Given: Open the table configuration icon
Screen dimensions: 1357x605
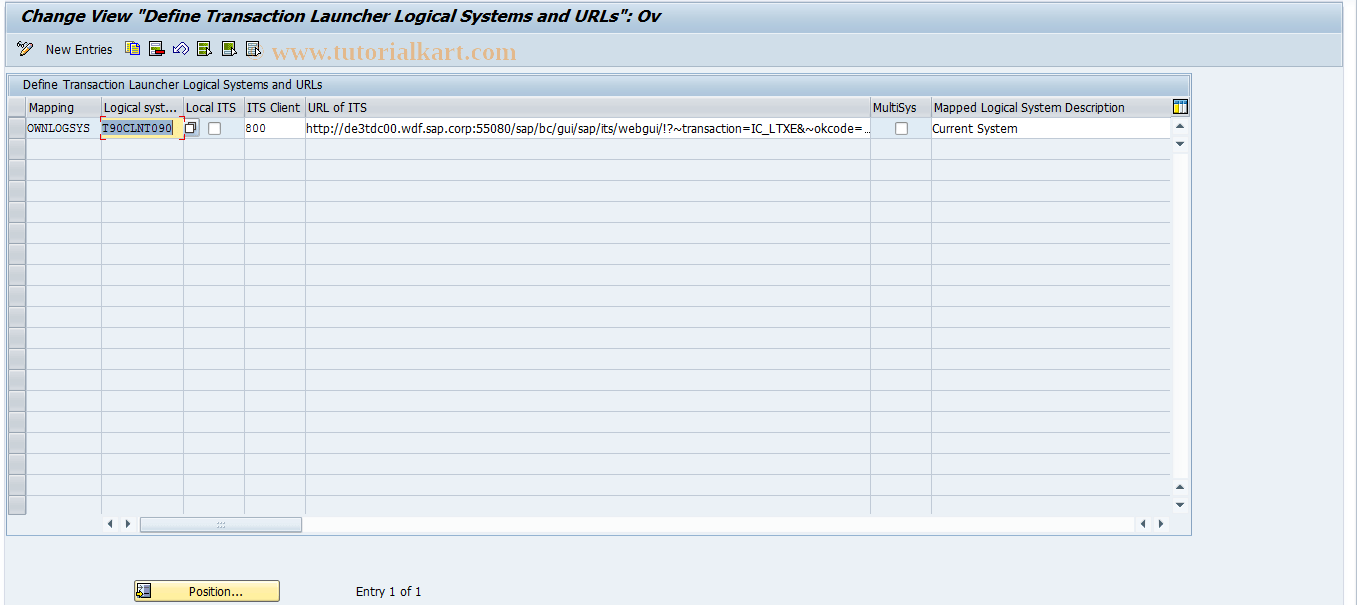Looking at the screenshot, I should [1179, 106].
